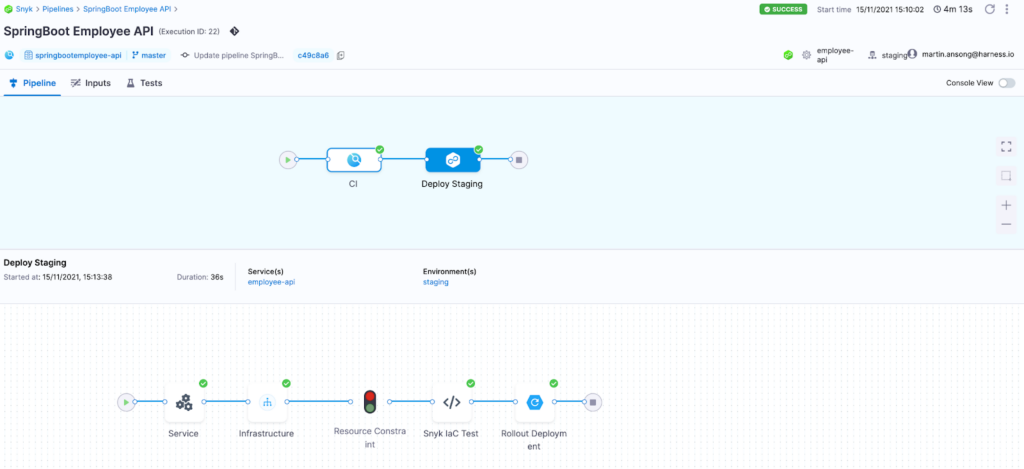This screenshot has height=469, width=1024.
Task: Click the martin.ansong@harness.io user label
Action: tap(968, 55)
